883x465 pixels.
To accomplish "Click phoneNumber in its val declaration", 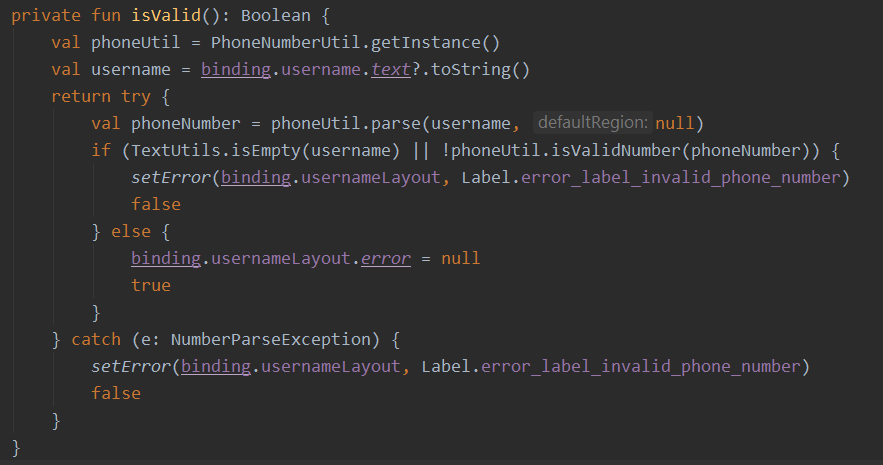I will [185, 123].
